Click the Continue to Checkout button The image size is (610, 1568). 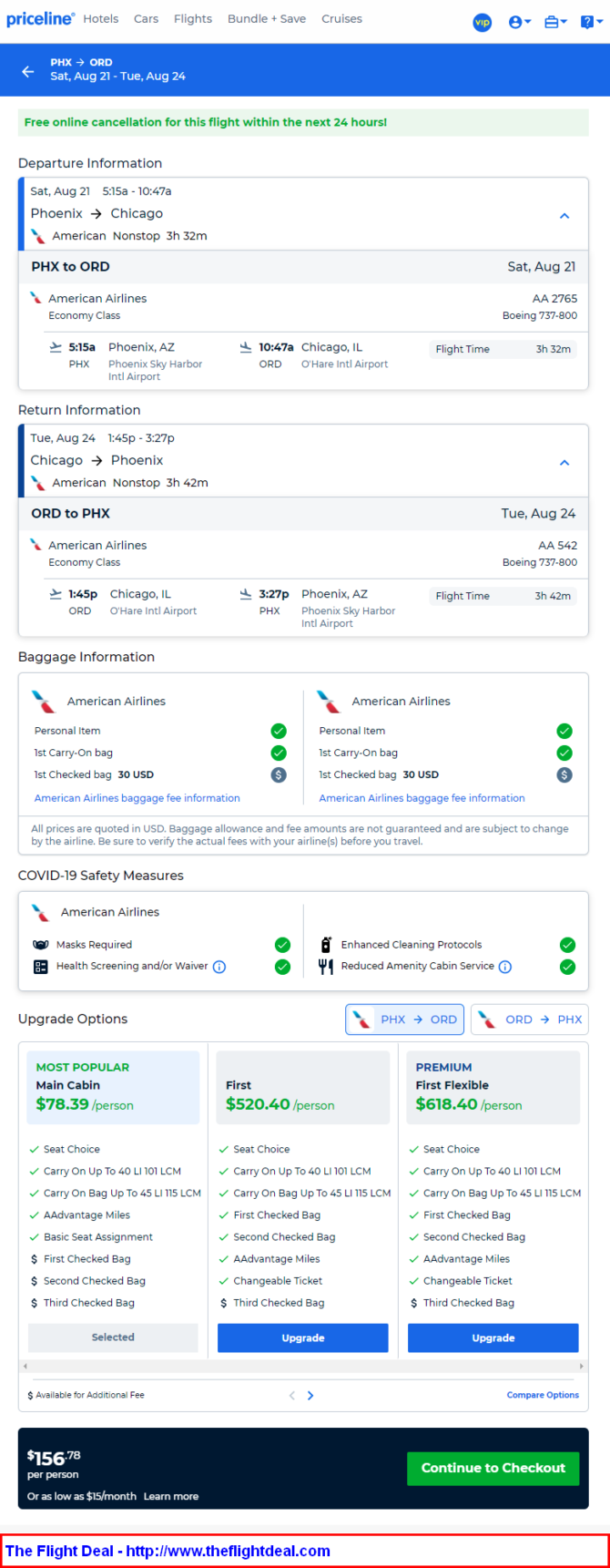[x=493, y=1468]
